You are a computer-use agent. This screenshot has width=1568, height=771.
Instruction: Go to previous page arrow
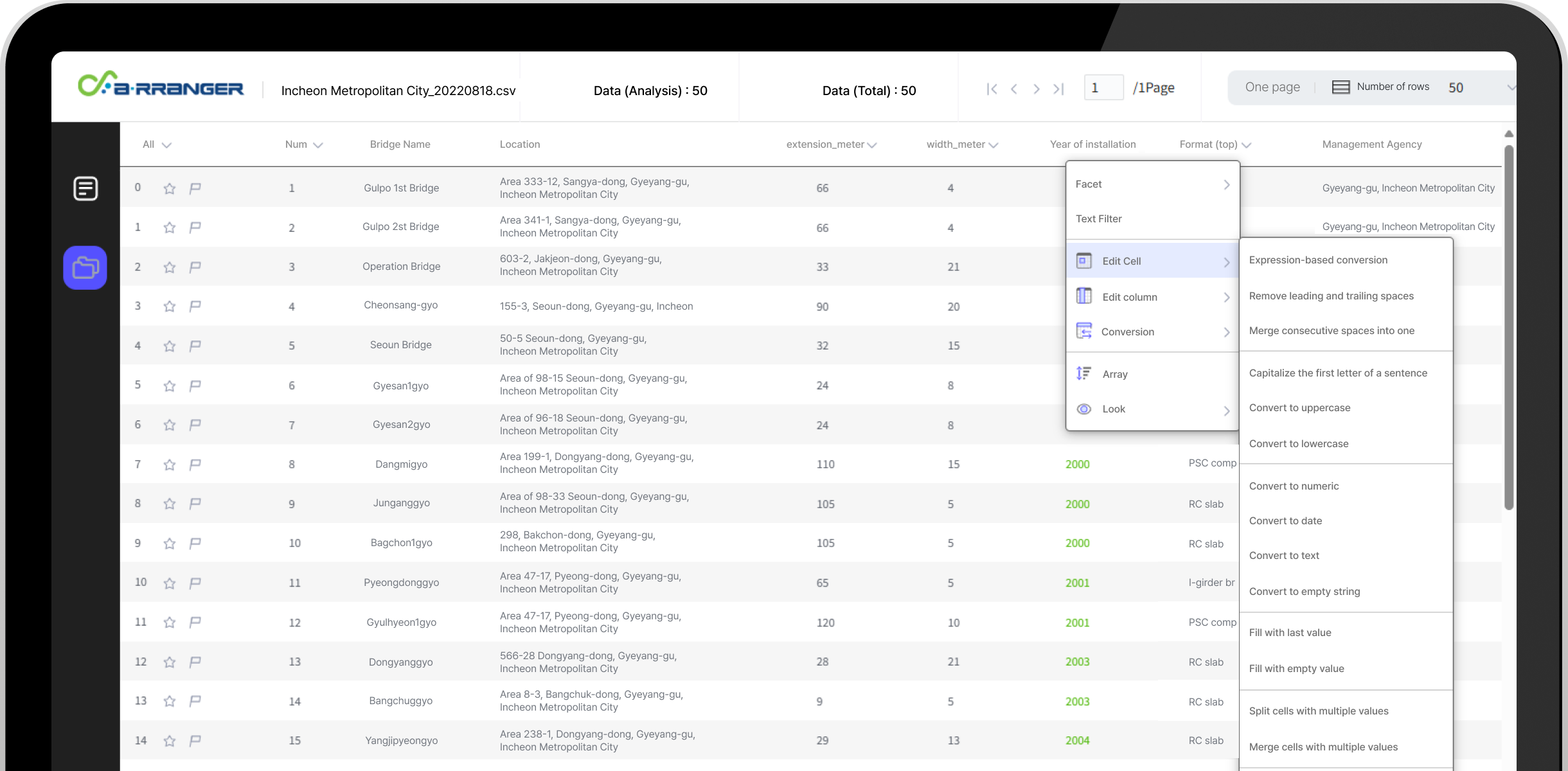pyautogui.click(x=1014, y=89)
